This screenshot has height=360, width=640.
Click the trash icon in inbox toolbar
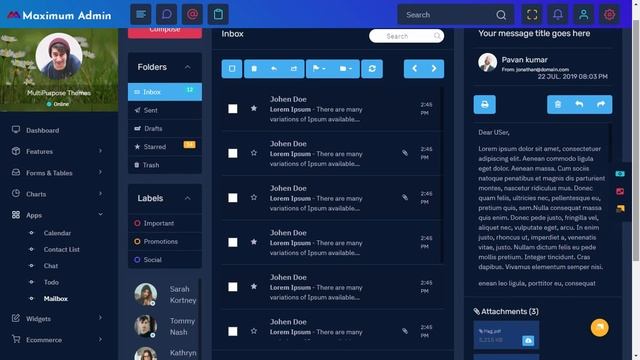254,69
